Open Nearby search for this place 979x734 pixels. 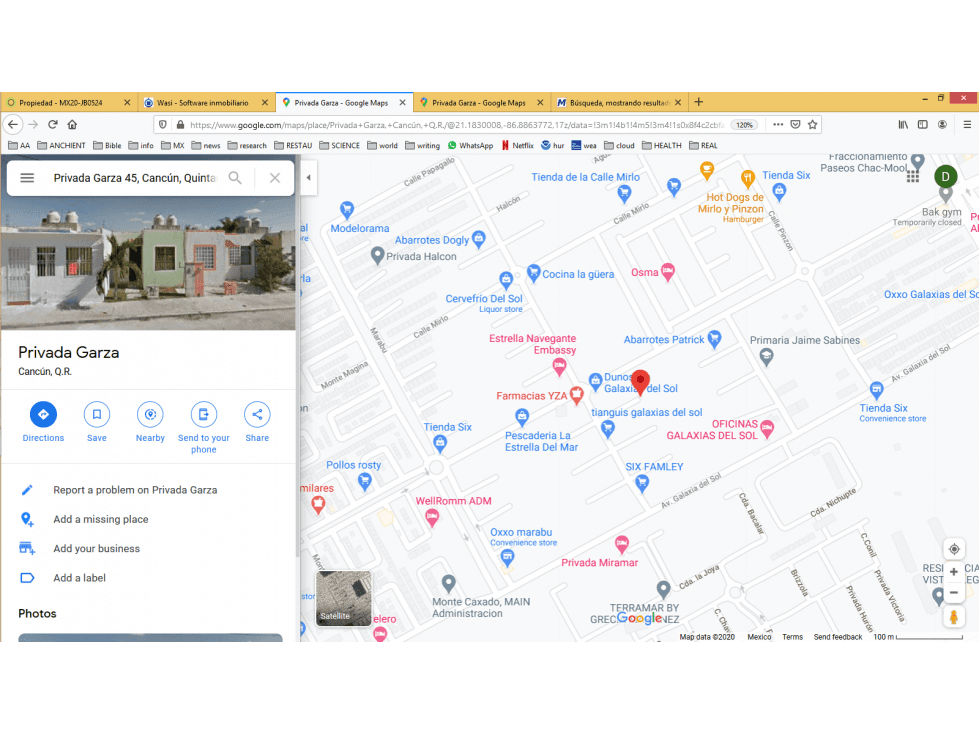150,414
